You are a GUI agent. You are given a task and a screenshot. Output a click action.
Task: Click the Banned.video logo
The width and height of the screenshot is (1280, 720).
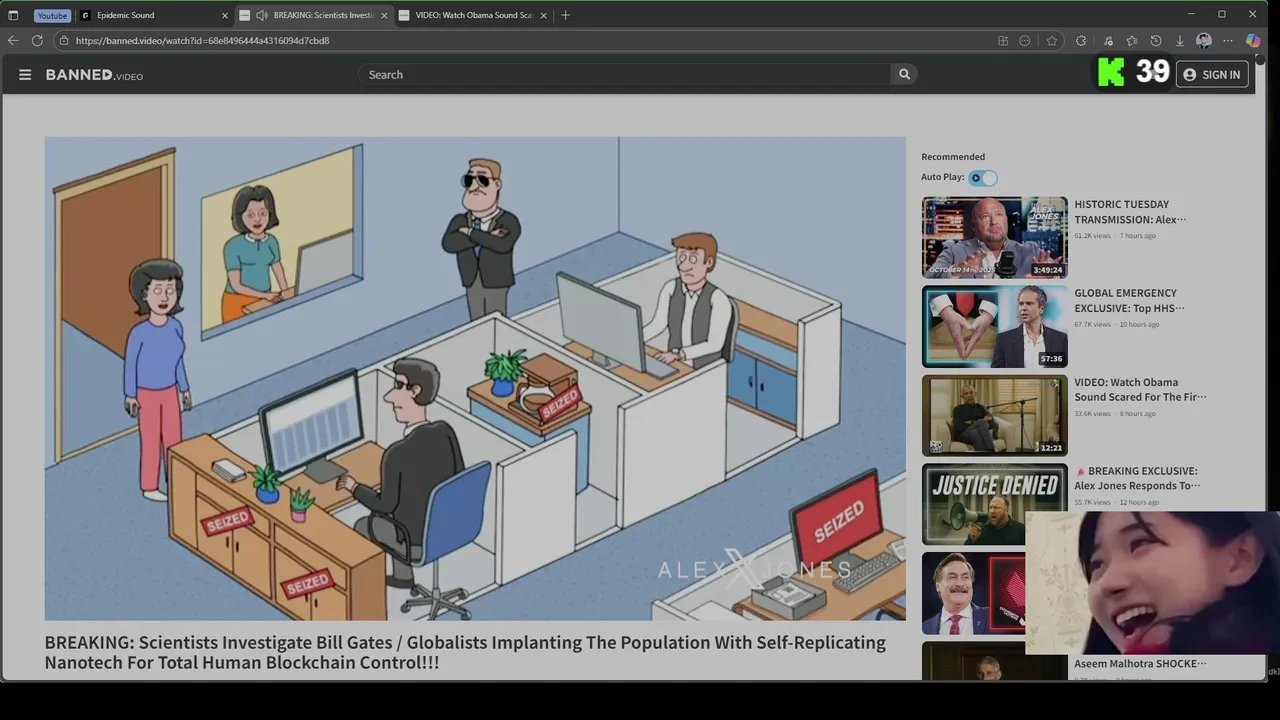click(94, 75)
